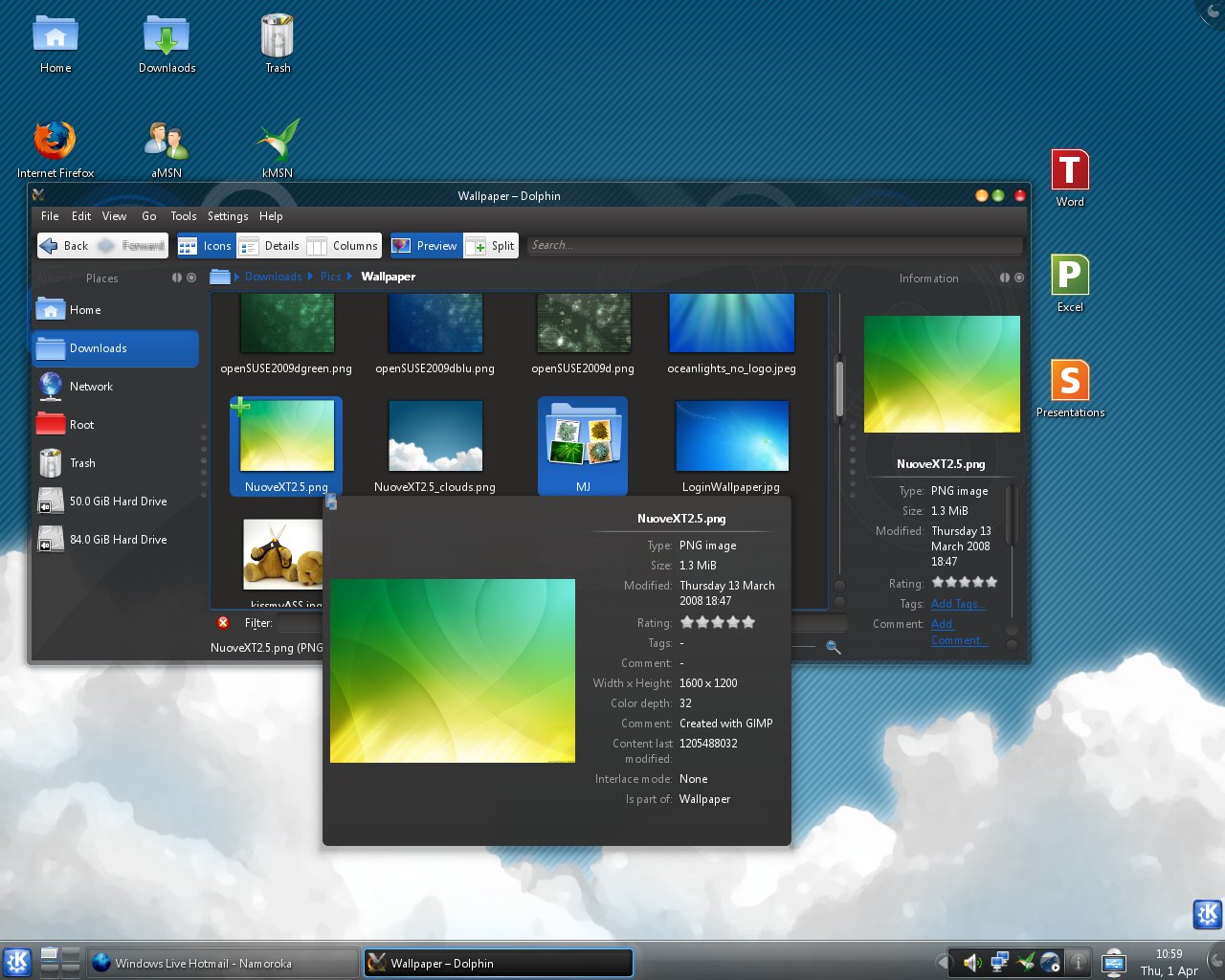
Task: Select Root in Places panel
Action: (115, 425)
